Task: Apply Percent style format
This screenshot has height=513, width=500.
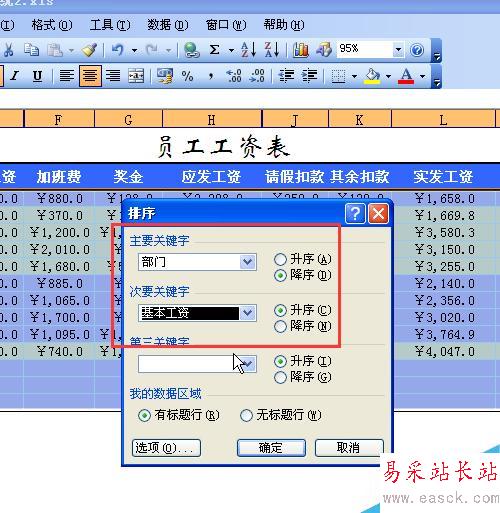Action: point(187,76)
